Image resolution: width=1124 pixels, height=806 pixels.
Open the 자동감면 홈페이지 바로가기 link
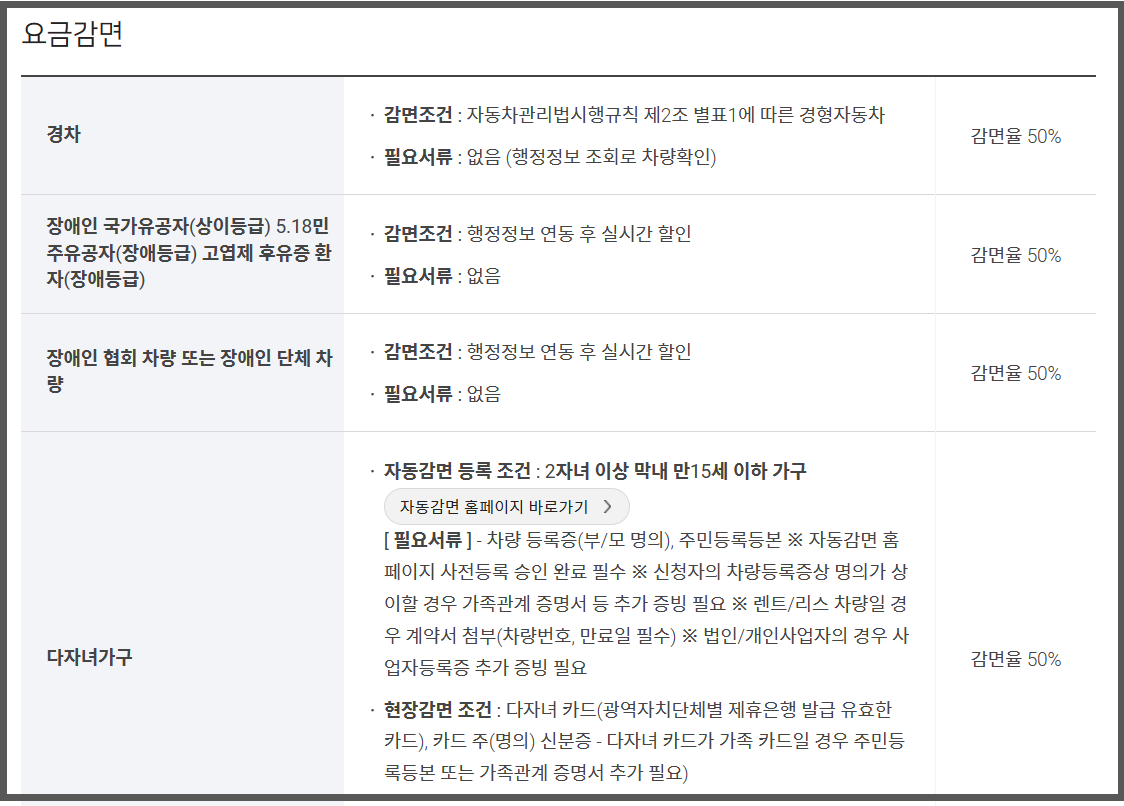(505, 507)
